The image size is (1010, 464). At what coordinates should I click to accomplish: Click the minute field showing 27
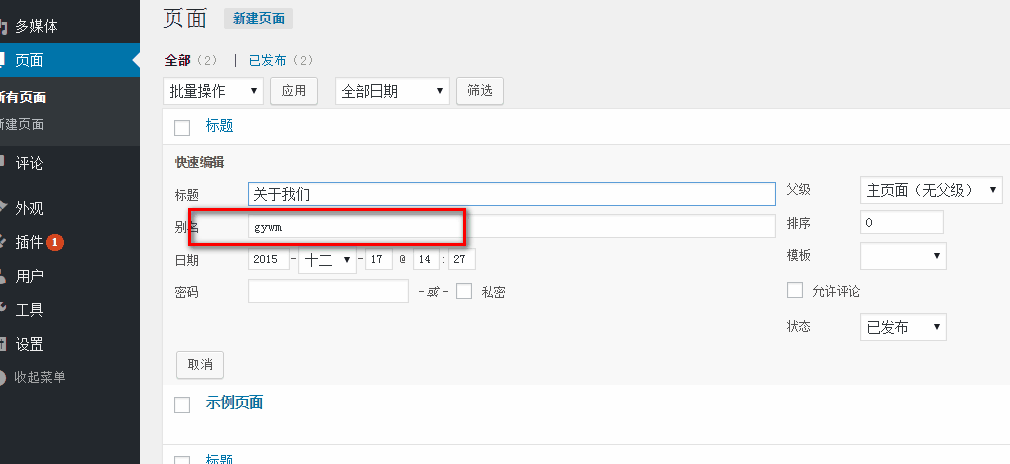tap(462, 259)
